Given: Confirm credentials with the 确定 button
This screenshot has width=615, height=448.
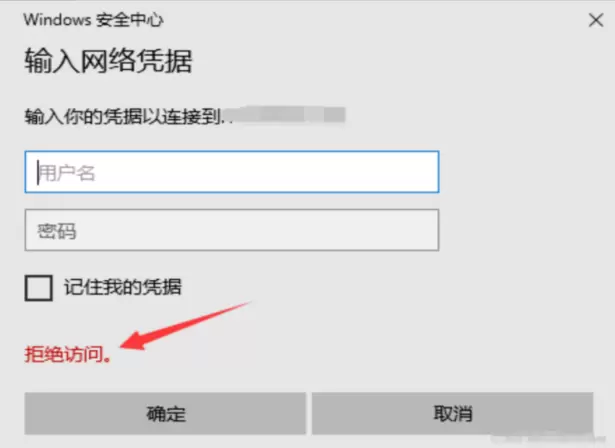Looking at the screenshot, I should click(x=165, y=413).
